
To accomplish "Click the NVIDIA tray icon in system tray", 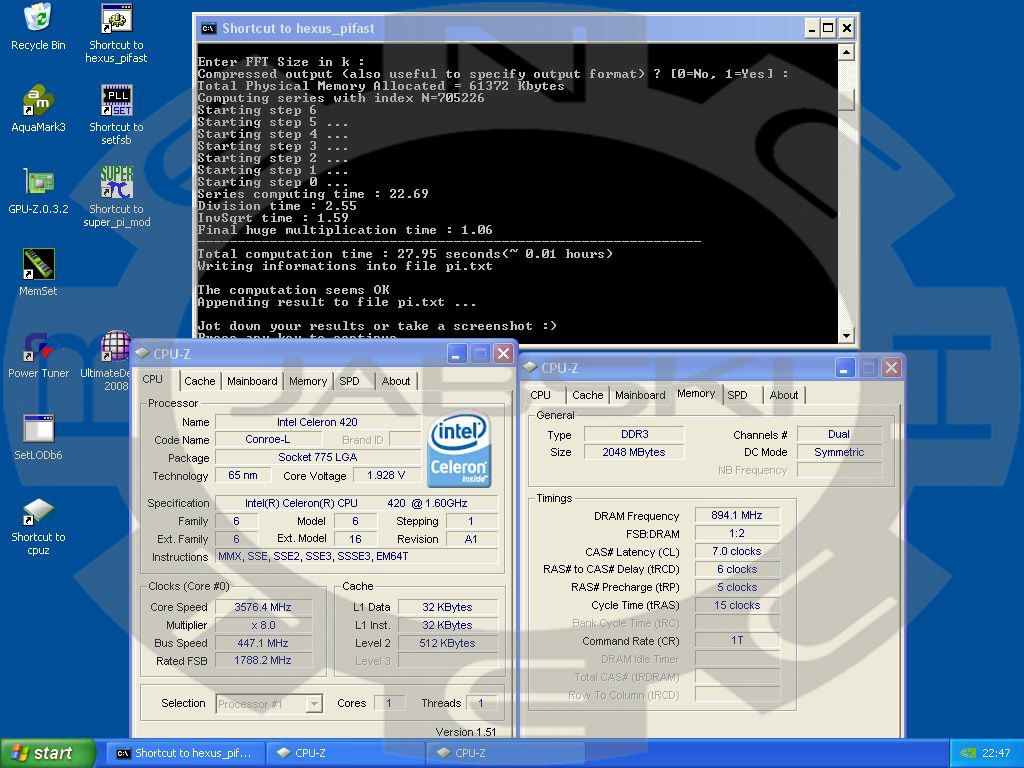I will 968,753.
